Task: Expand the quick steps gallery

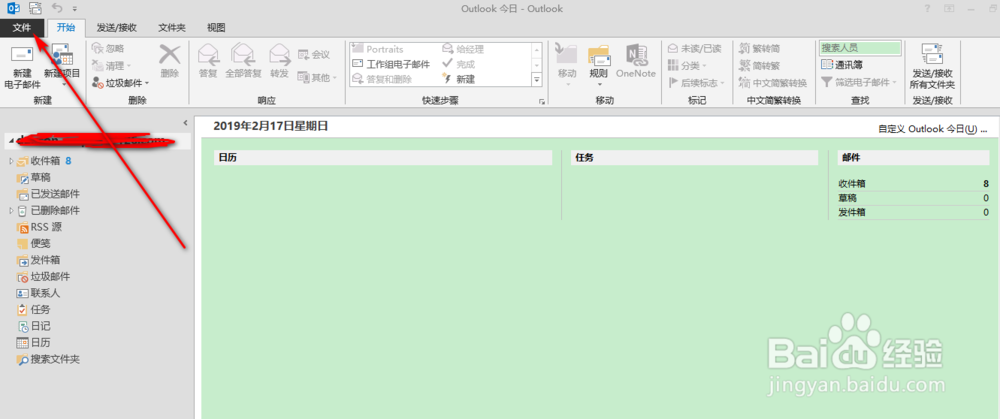Action: (536, 80)
